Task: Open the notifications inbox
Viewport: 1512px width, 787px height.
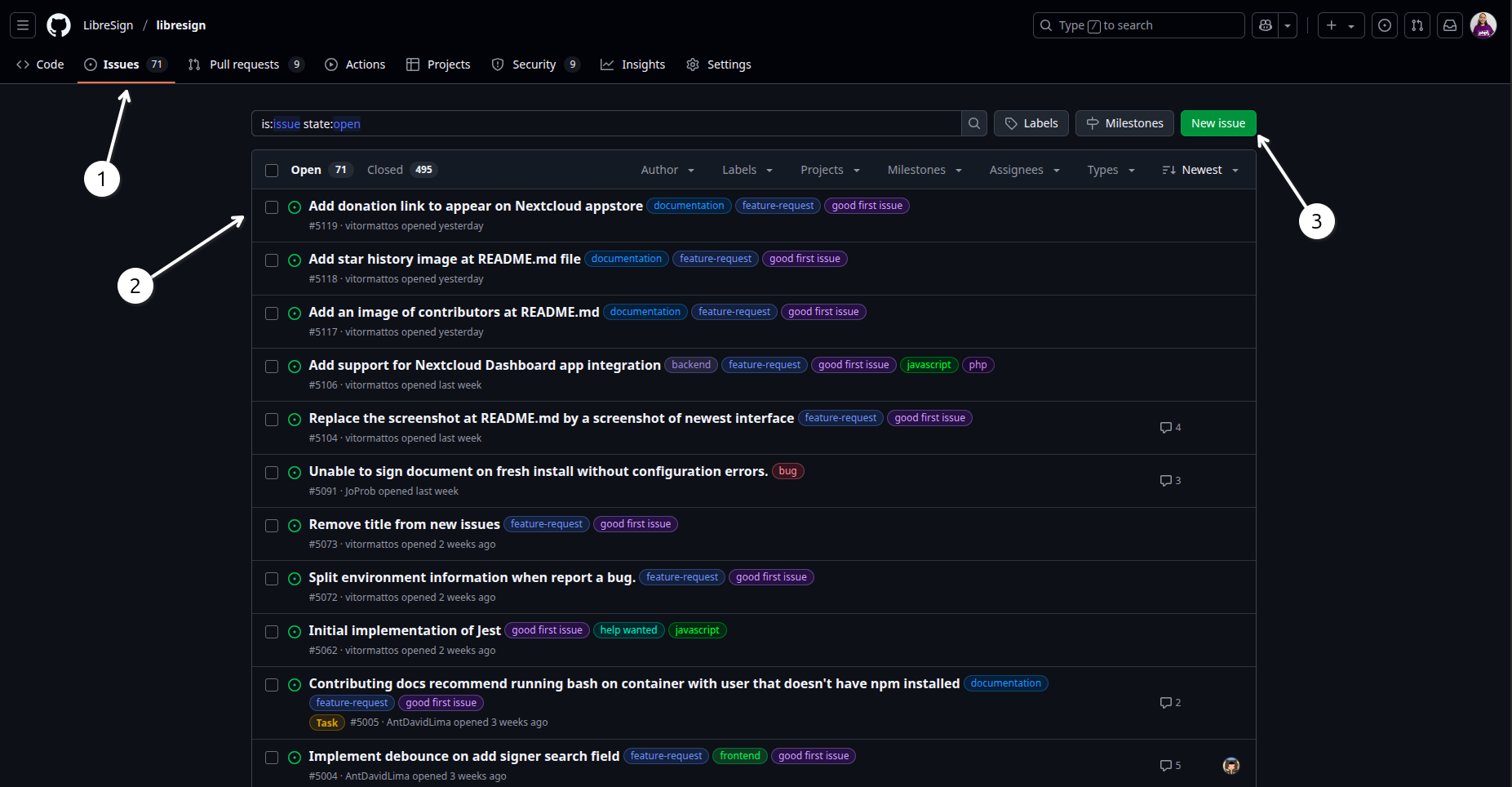Action: [1450, 25]
